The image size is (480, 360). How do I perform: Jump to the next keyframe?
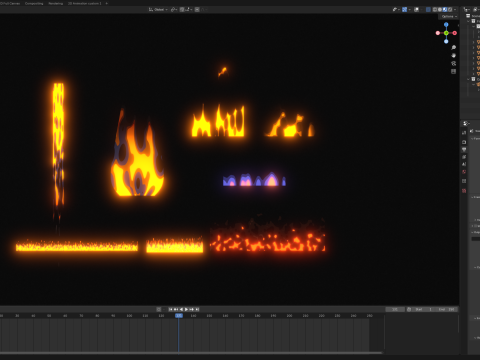click(192, 309)
